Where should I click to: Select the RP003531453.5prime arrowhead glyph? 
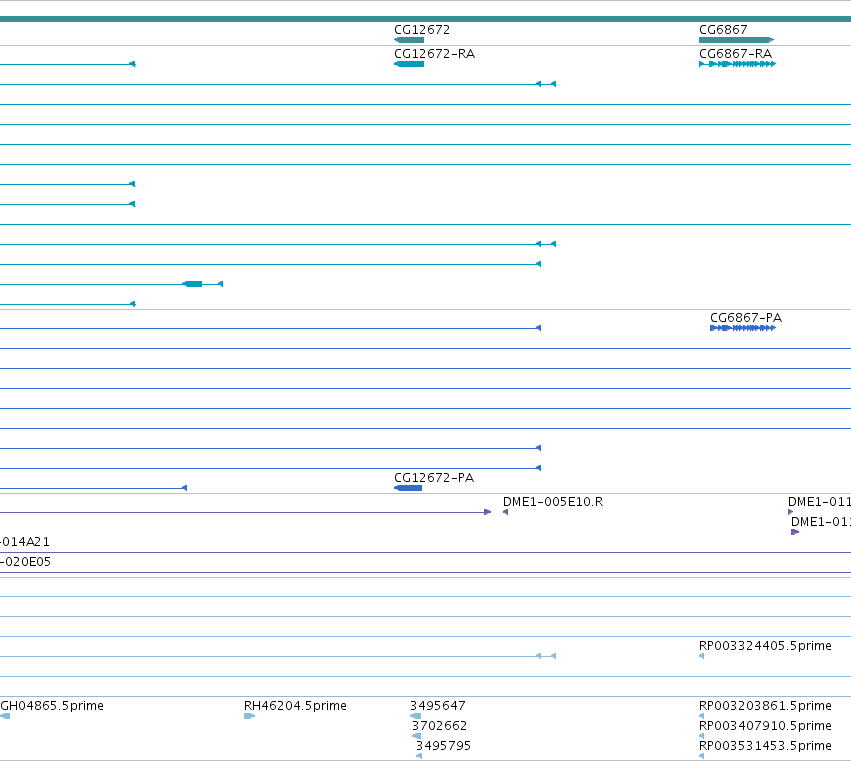tap(701, 756)
